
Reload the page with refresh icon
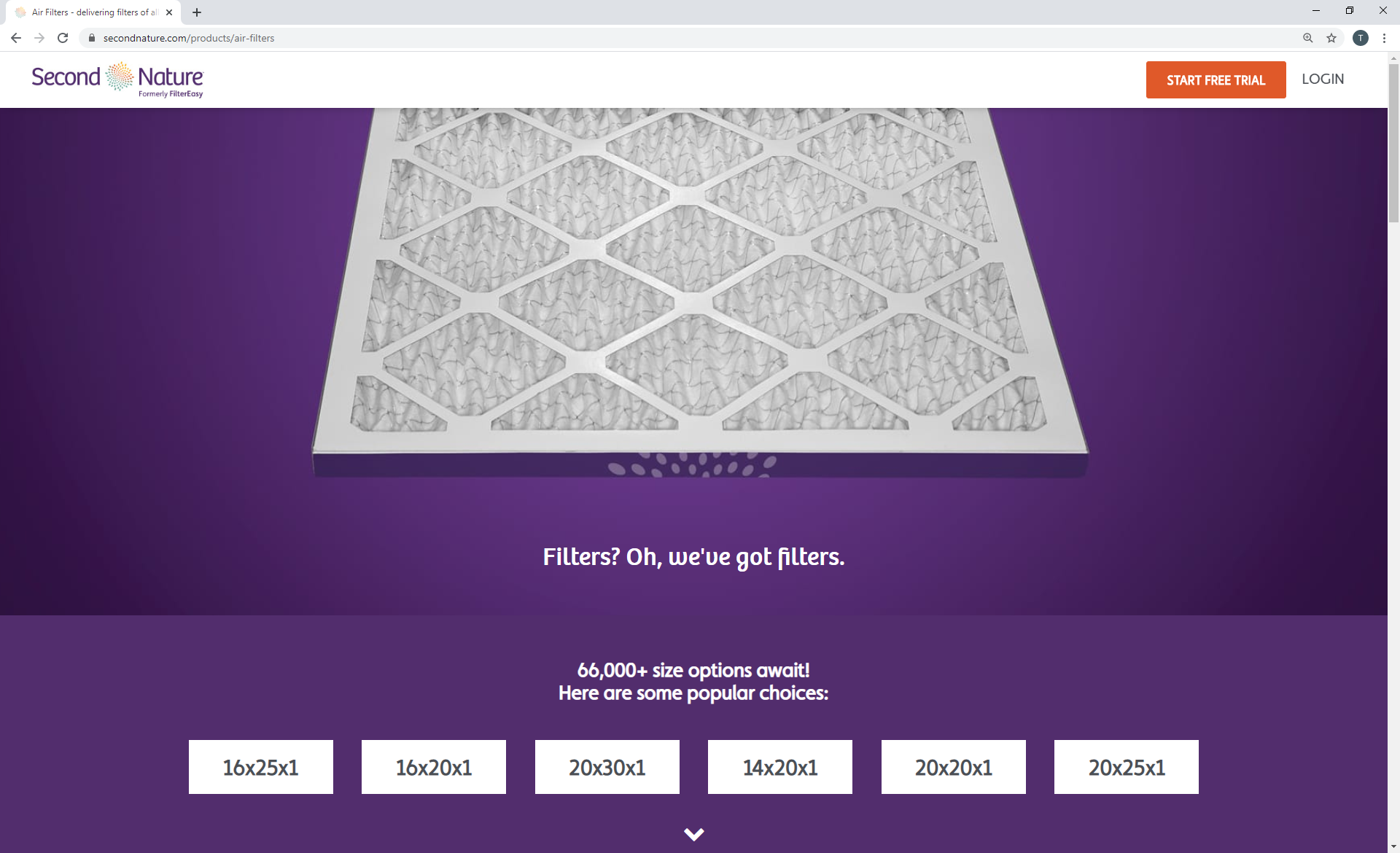tap(63, 38)
